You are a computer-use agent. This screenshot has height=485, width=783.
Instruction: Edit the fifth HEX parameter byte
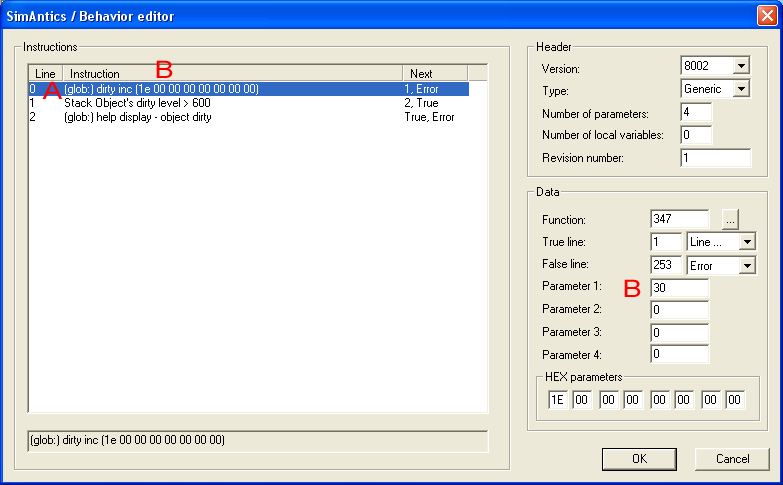660,400
